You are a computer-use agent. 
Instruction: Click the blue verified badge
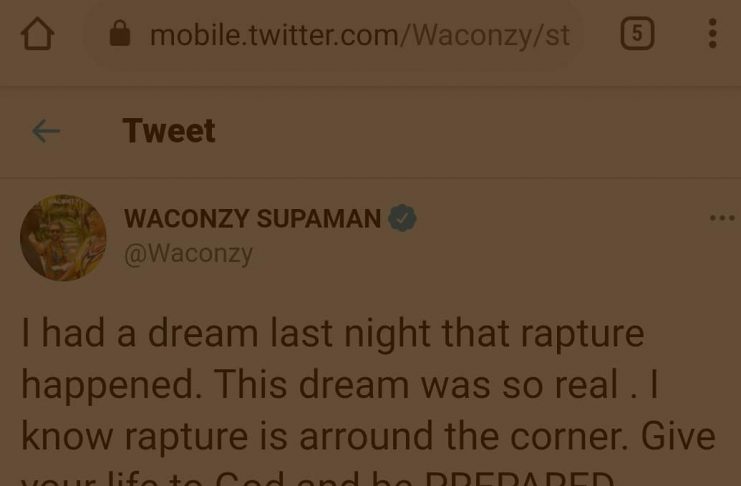point(402,218)
